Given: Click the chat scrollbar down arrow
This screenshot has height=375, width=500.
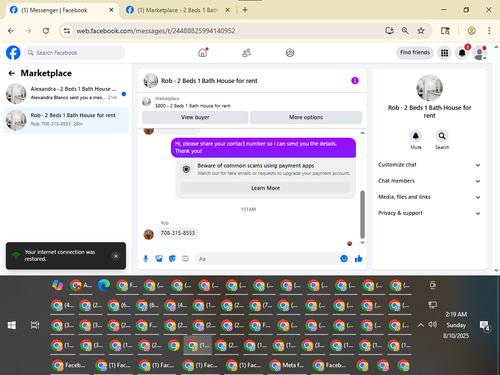Looking at the screenshot, I should pyautogui.click(x=362, y=243).
